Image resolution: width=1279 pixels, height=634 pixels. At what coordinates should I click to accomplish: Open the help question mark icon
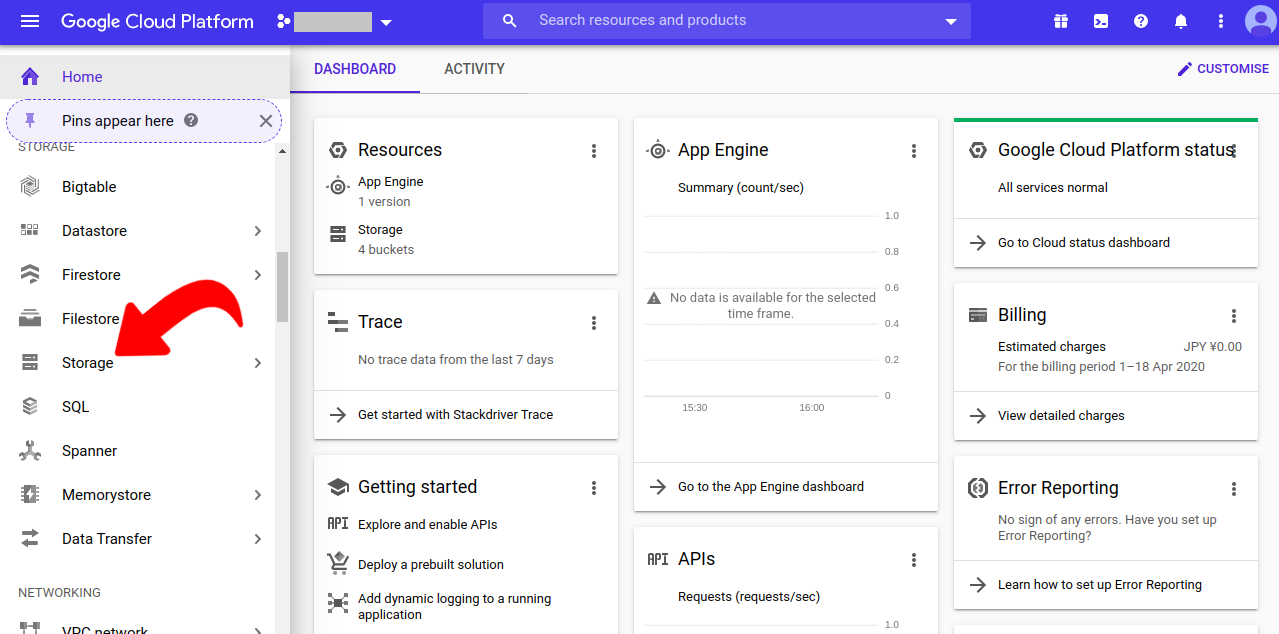click(1141, 21)
